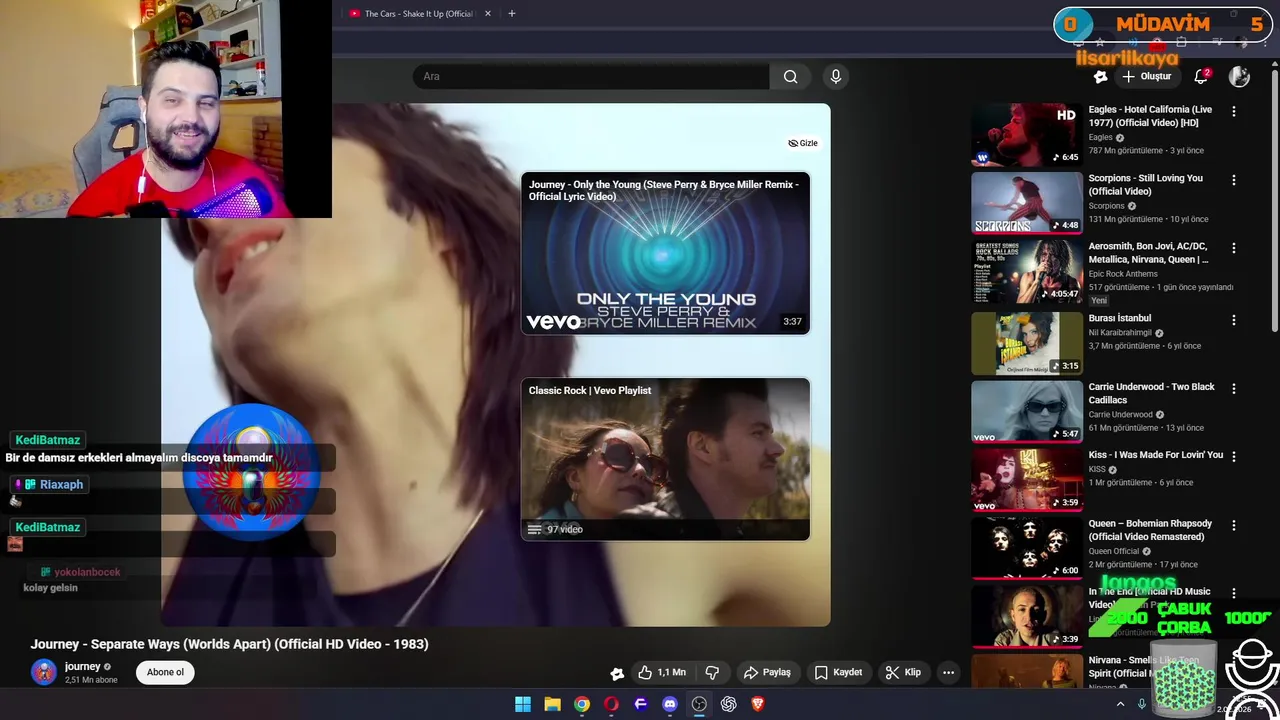Dislike the Journey video

pos(712,672)
